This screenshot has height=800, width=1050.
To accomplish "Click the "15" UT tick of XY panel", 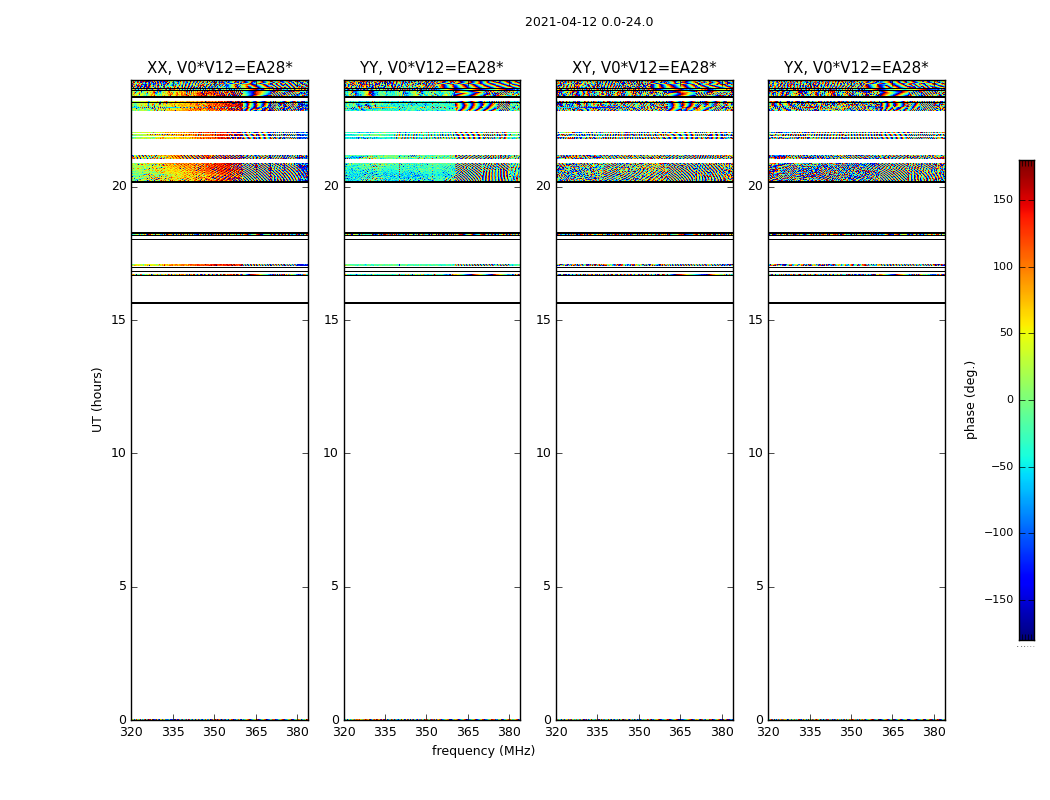I will point(544,320).
